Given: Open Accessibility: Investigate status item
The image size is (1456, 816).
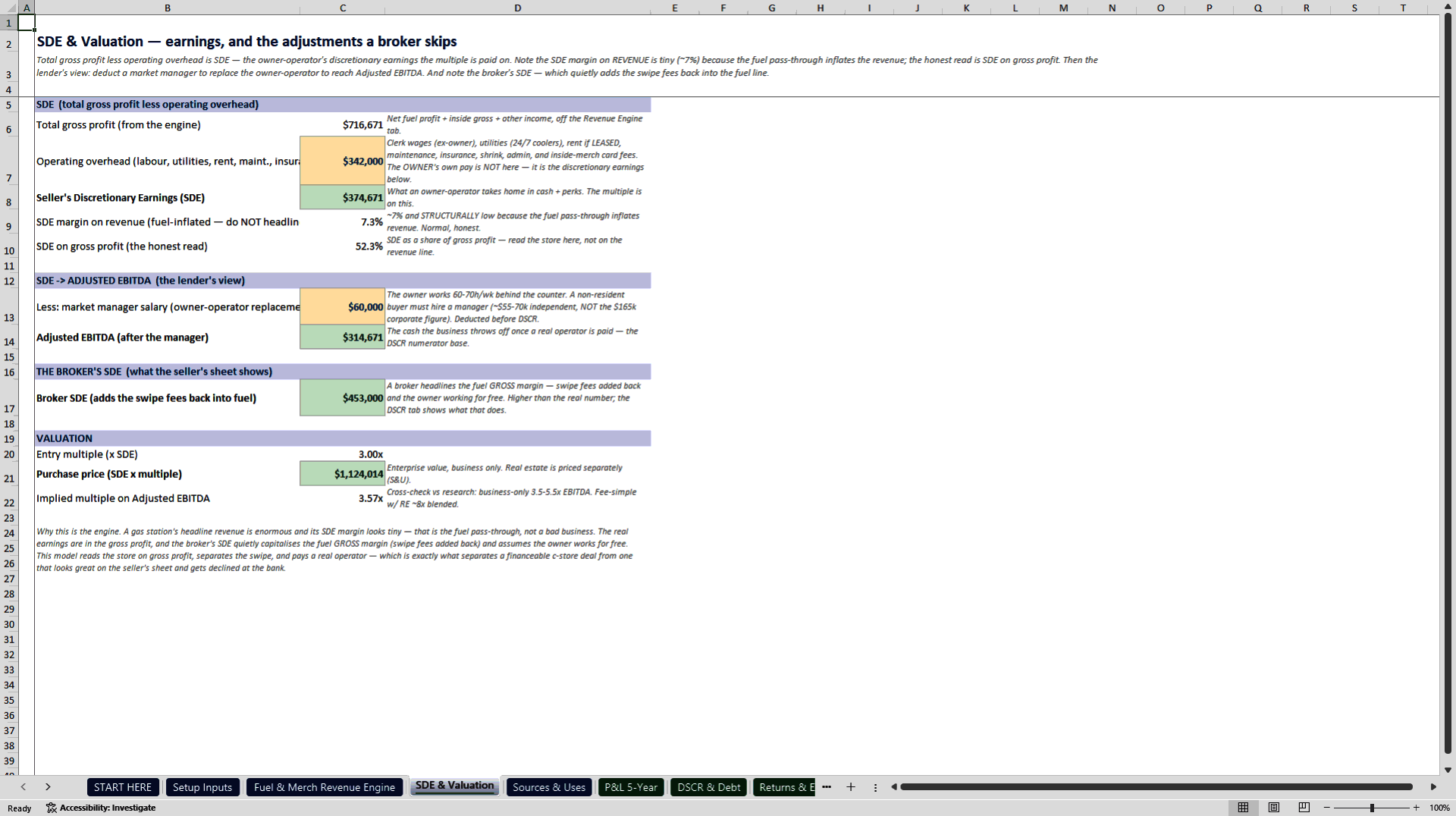Looking at the screenshot, I should [101, 808].
